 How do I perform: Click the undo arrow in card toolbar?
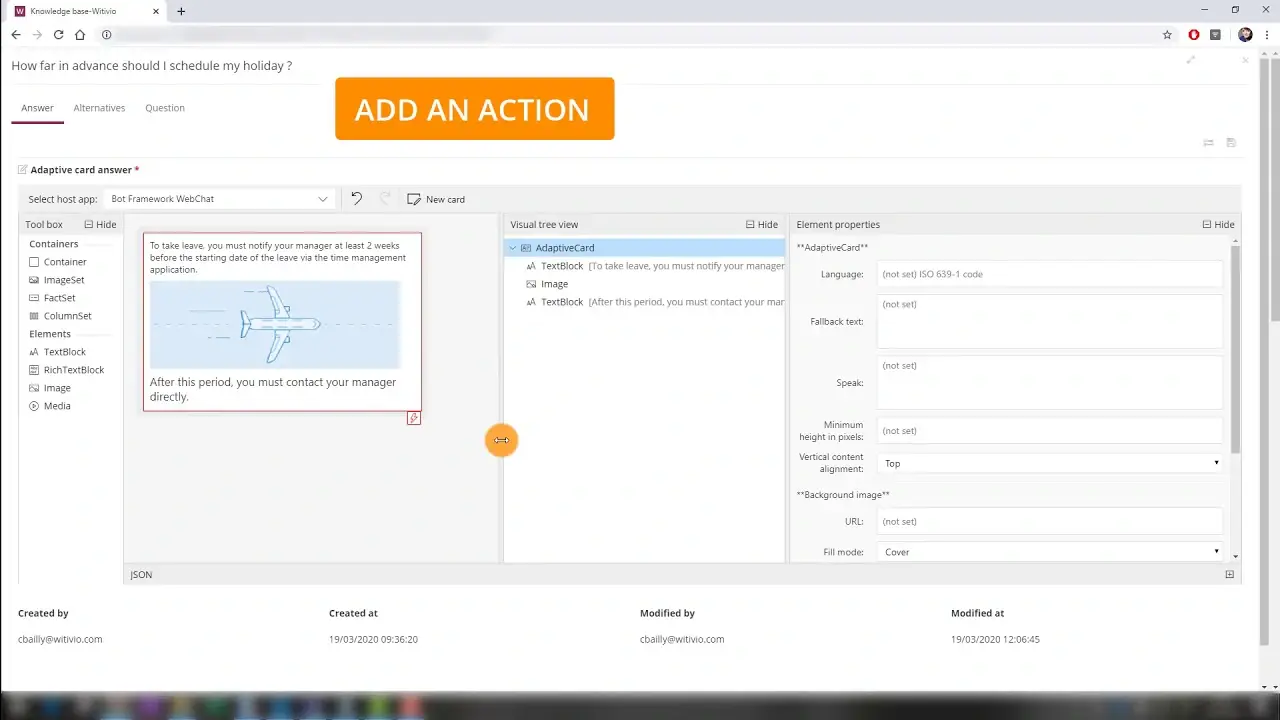(356, 199)
